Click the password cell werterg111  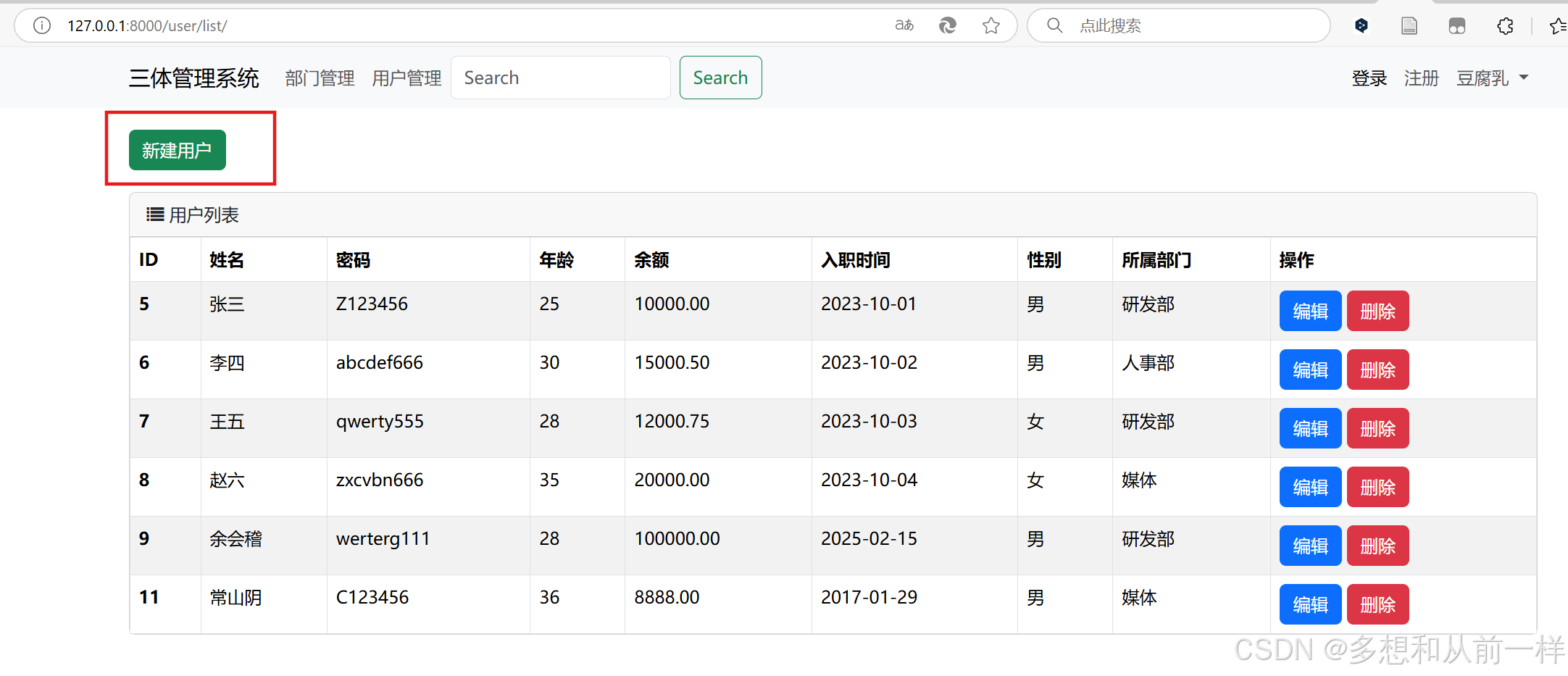tap(383, 539)
